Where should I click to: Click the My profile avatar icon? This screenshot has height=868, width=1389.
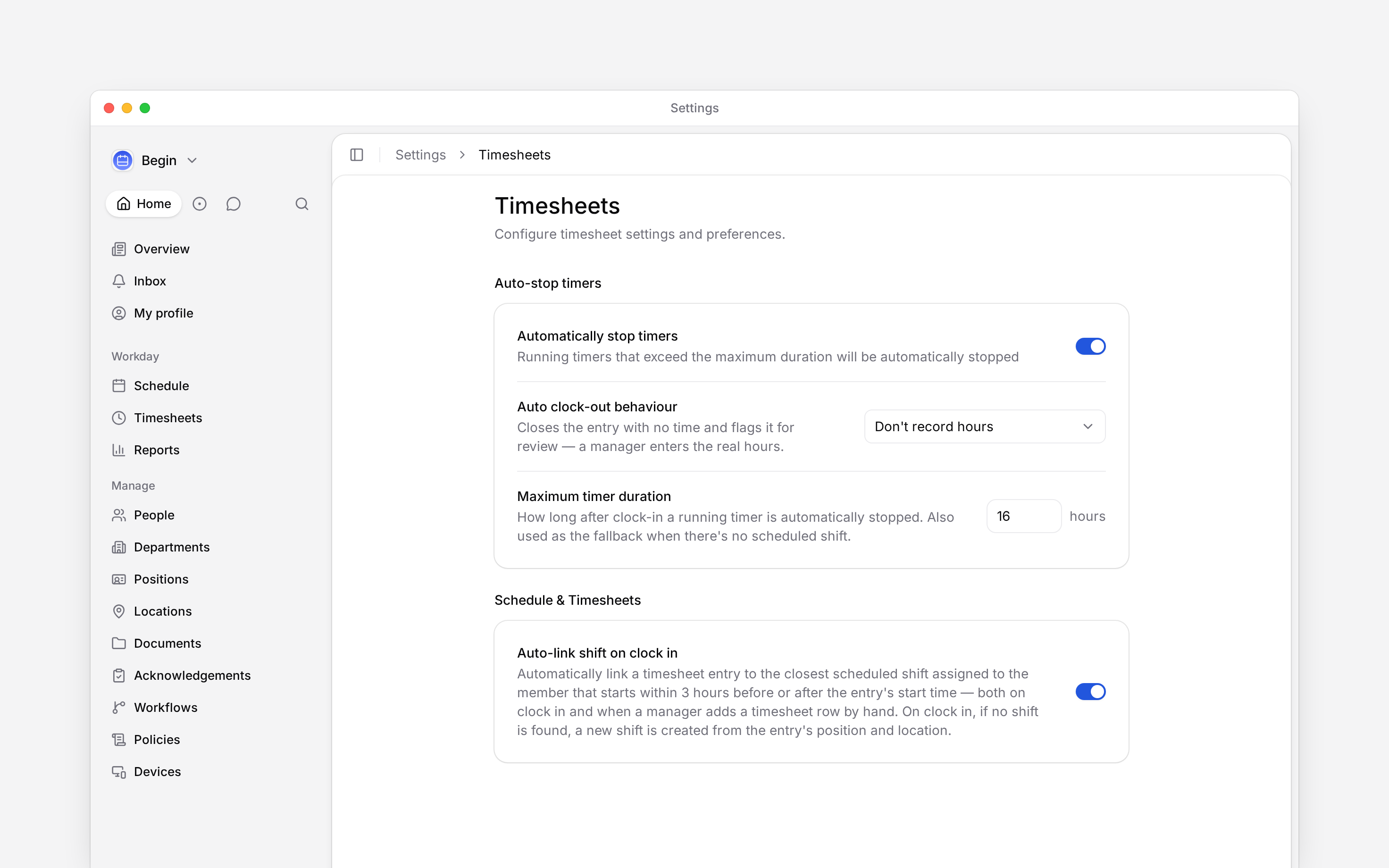pos(119,313)
